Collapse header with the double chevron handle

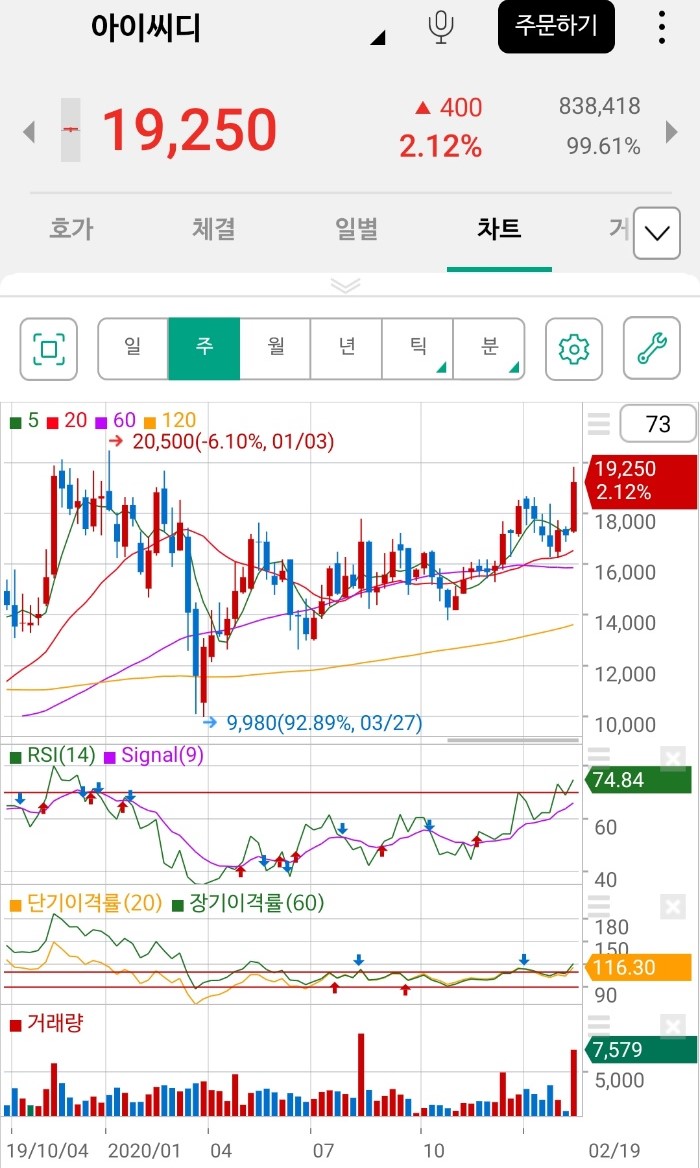coord(346,285)
